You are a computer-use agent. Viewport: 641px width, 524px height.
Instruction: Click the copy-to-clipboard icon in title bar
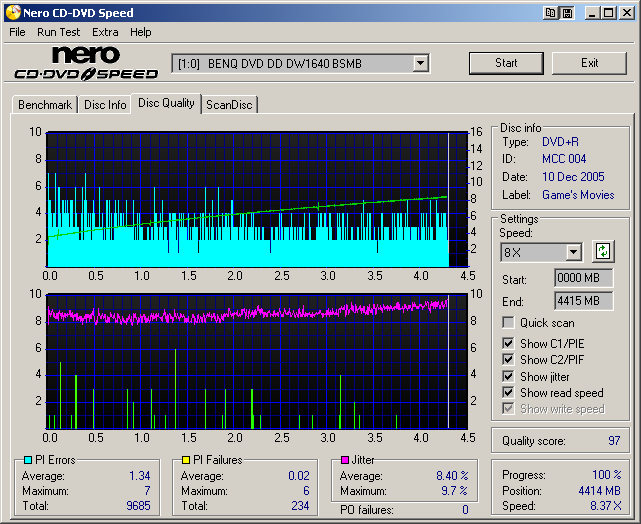point(551,12)
